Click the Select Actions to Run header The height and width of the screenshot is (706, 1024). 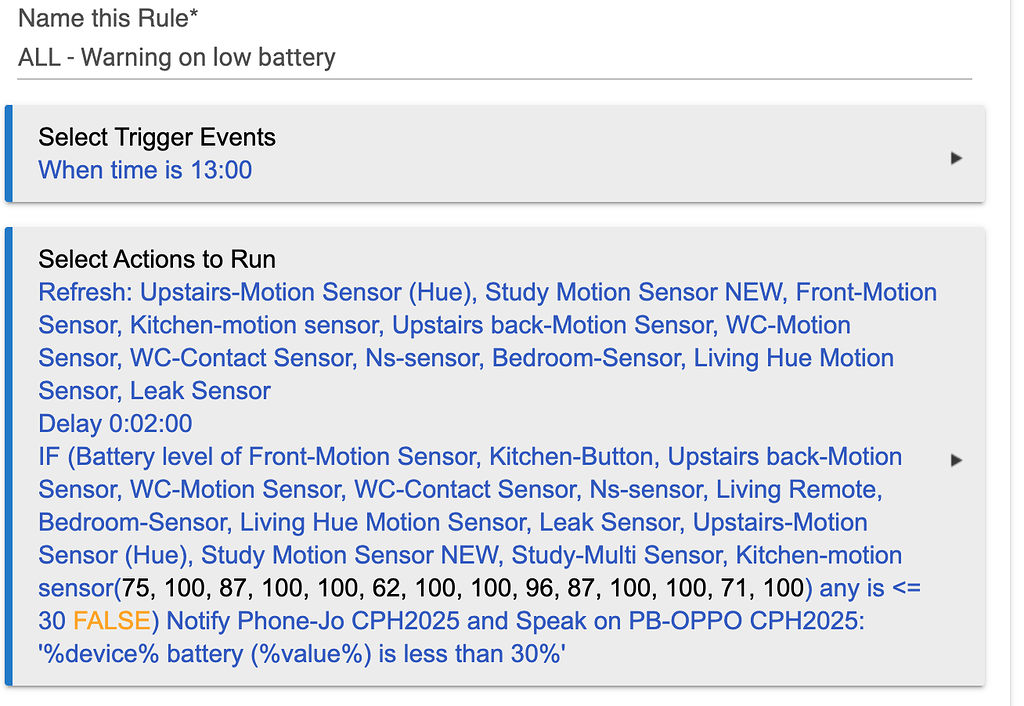[x=156, y=259]
